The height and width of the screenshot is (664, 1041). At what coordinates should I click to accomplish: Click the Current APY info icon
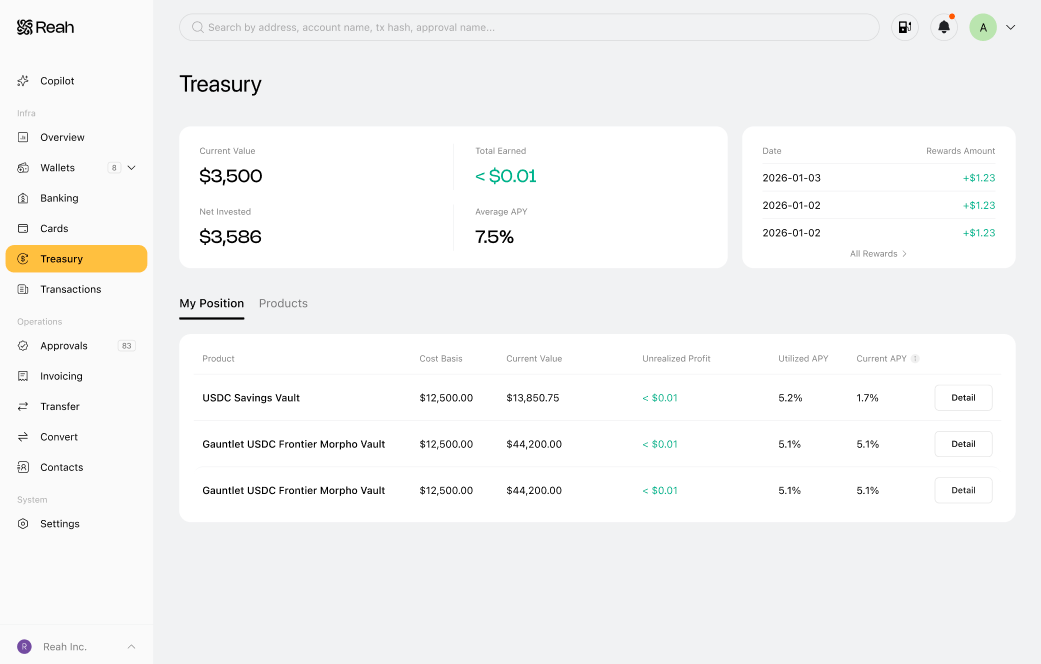tap(915, 359)
